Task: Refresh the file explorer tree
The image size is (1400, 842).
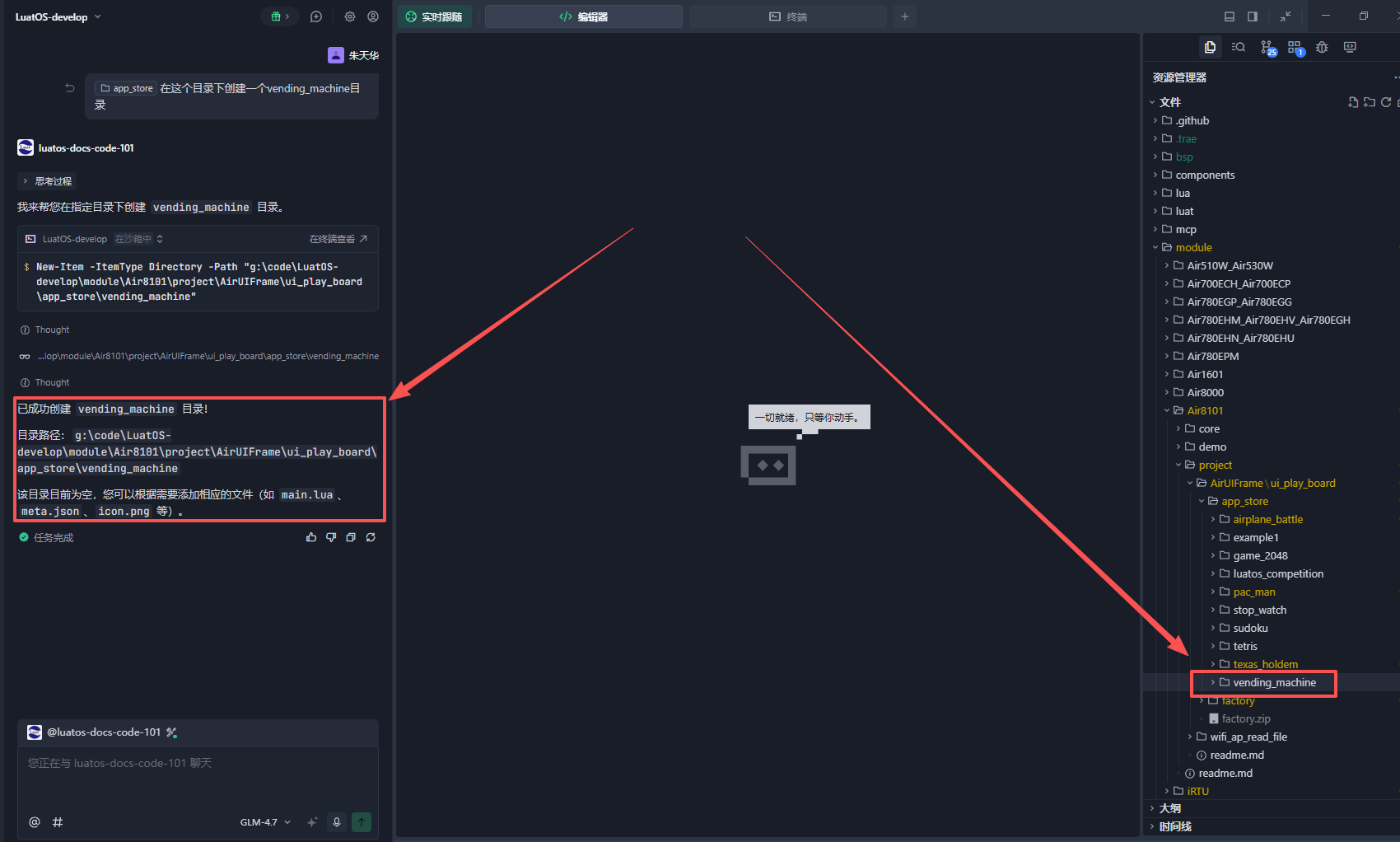Action: tap(1386, 102)
